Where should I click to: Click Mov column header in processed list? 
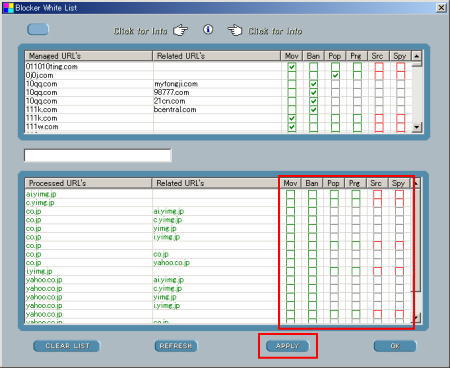[x=290, y=183]
